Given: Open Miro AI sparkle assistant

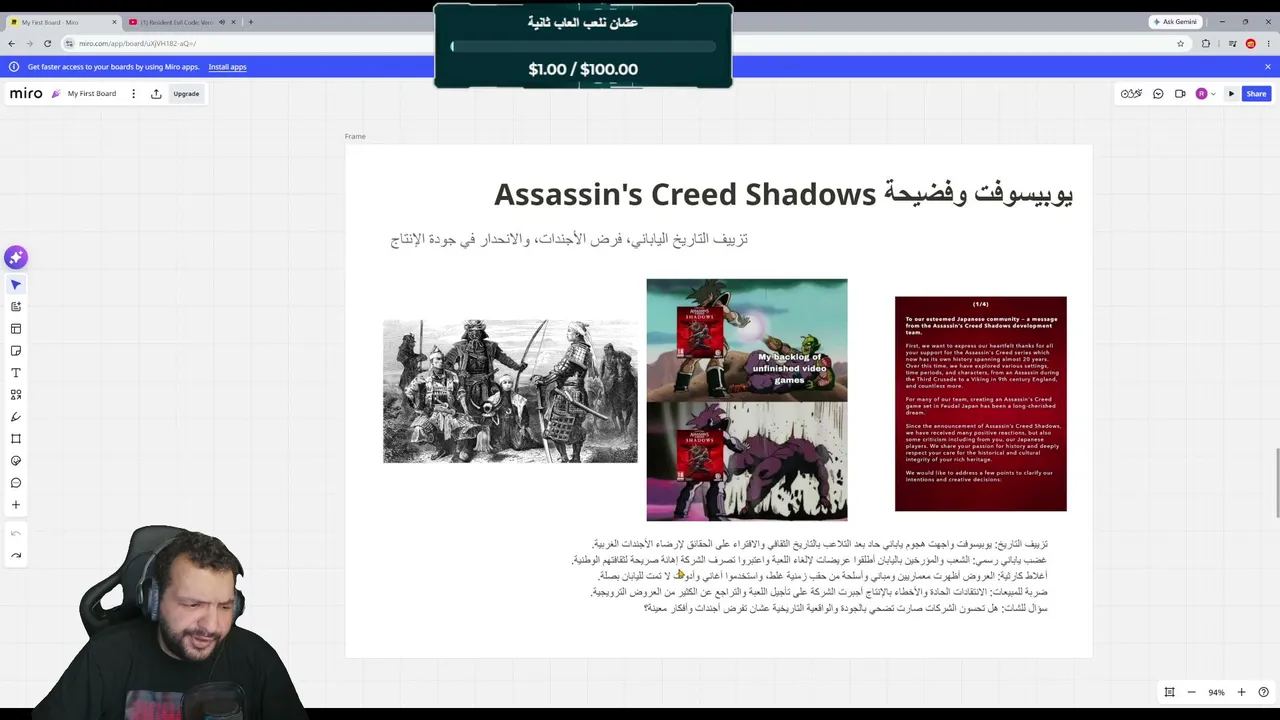Looking at the screenshot, I should (15, 258).
